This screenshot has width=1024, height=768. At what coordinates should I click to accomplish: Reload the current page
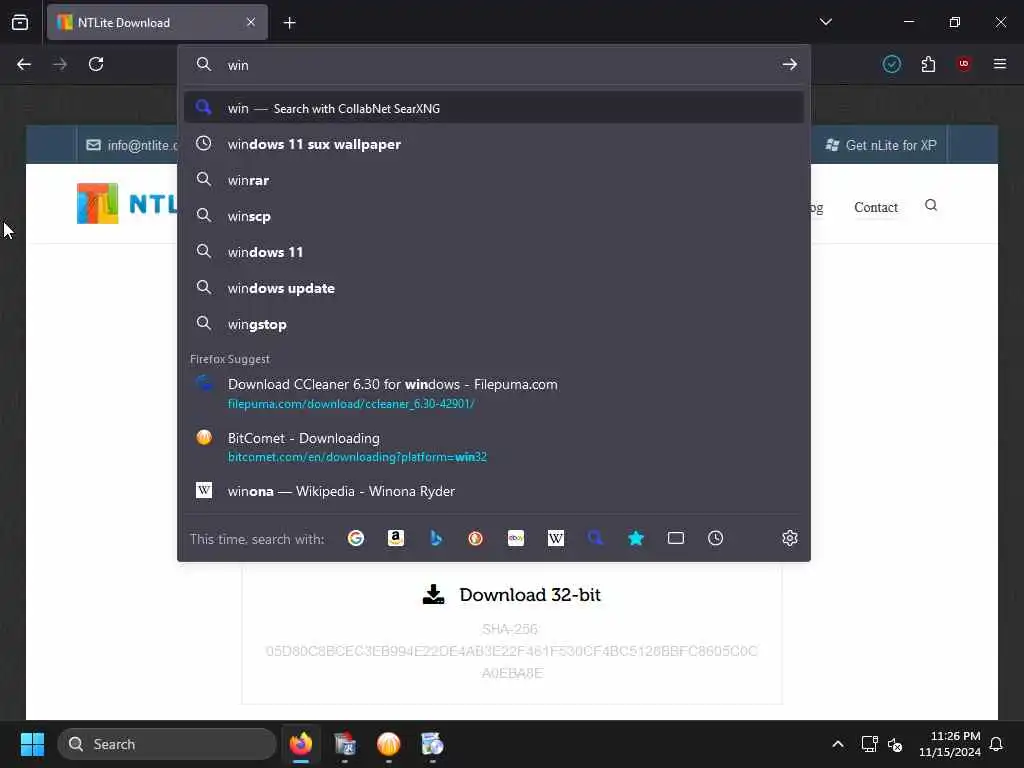pos(96,64)
